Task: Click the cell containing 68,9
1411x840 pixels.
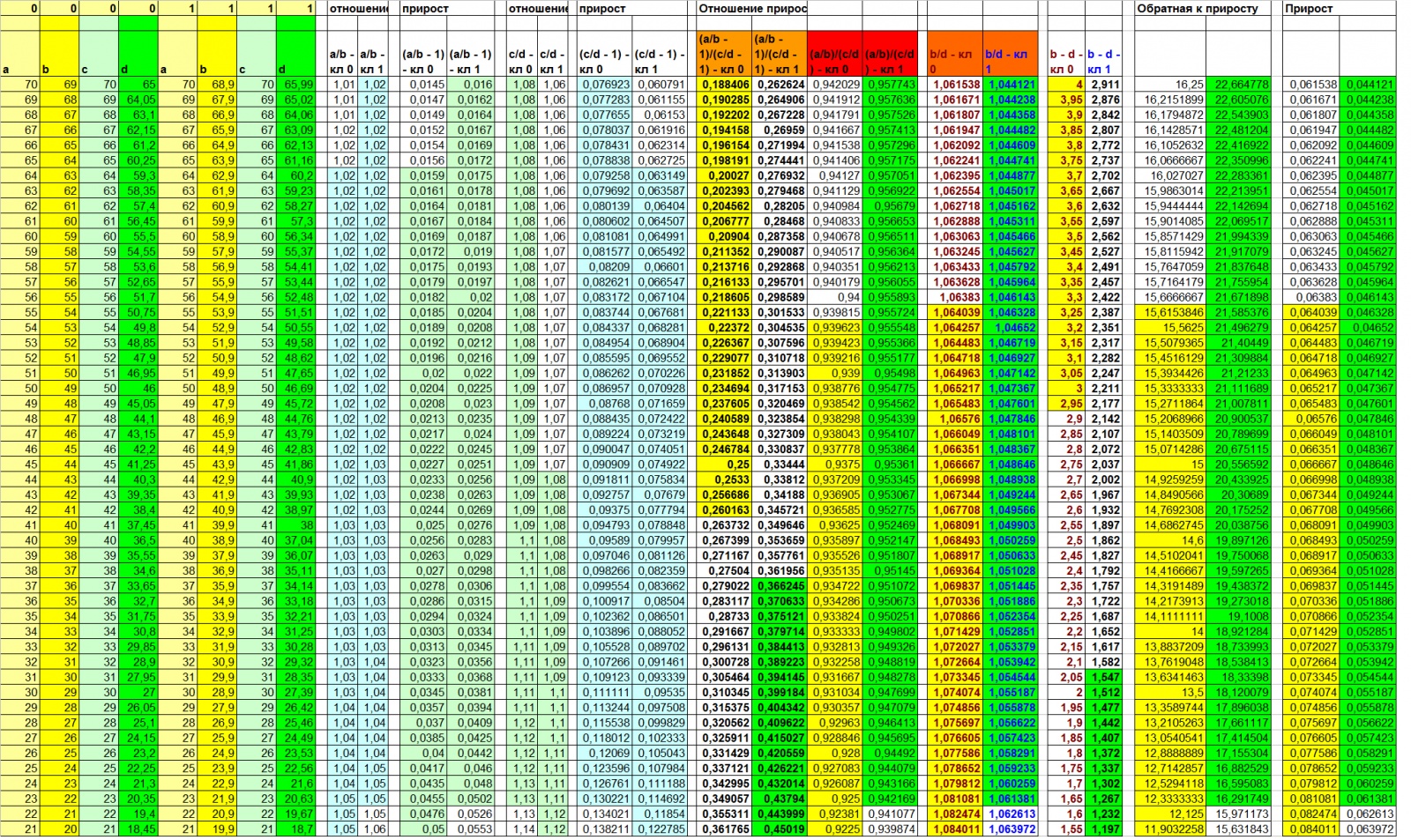Action: [x=217, y=85]
